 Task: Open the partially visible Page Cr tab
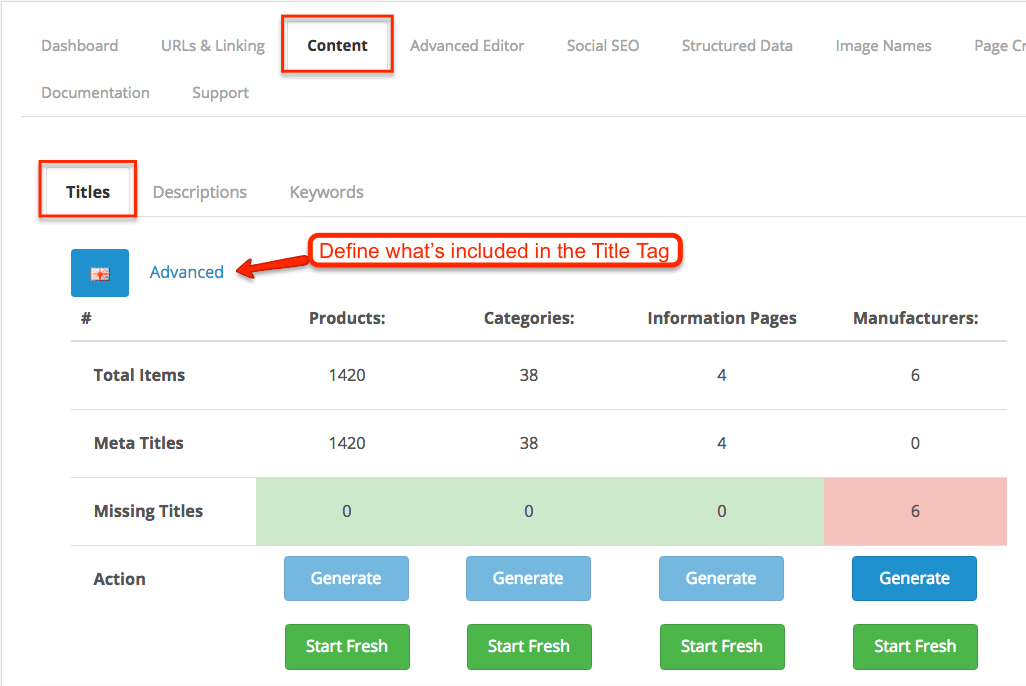tap(999, 46)
